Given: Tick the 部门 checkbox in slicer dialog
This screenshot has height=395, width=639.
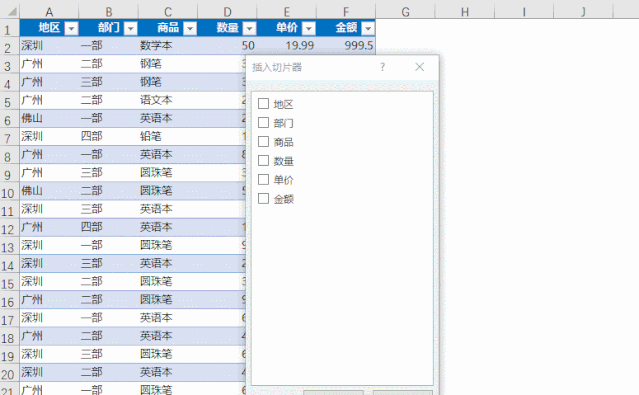Looking at the screenshot, I should (x=263, y=122).
